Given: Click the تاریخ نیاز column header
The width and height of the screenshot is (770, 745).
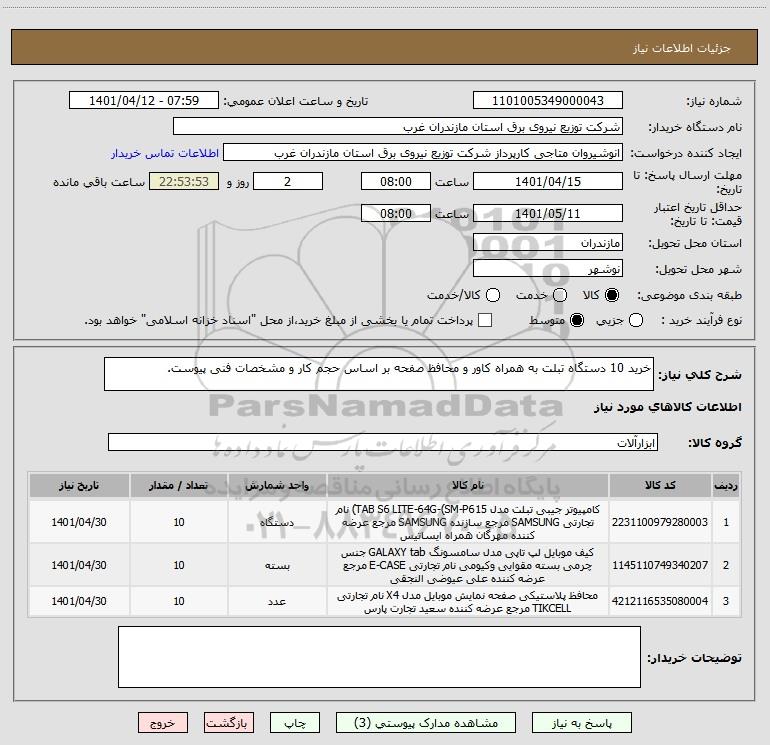Looking at the screenshot, I should pos(79,486).
